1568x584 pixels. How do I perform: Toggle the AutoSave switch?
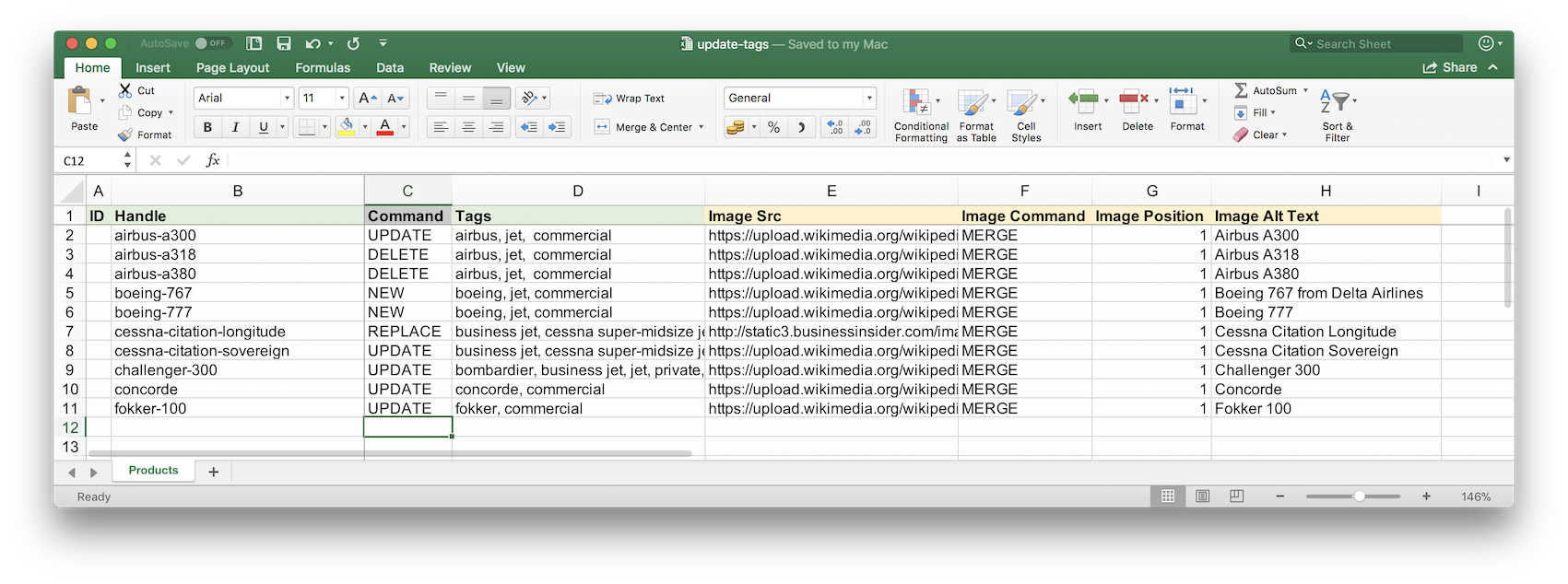click(x=211, y=43)
